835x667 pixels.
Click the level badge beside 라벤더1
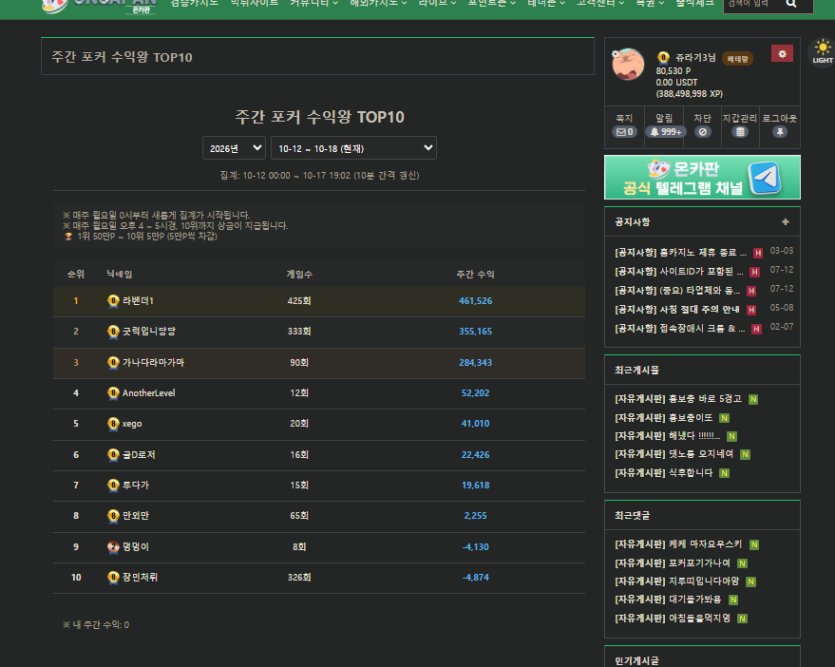click(113, 301)
